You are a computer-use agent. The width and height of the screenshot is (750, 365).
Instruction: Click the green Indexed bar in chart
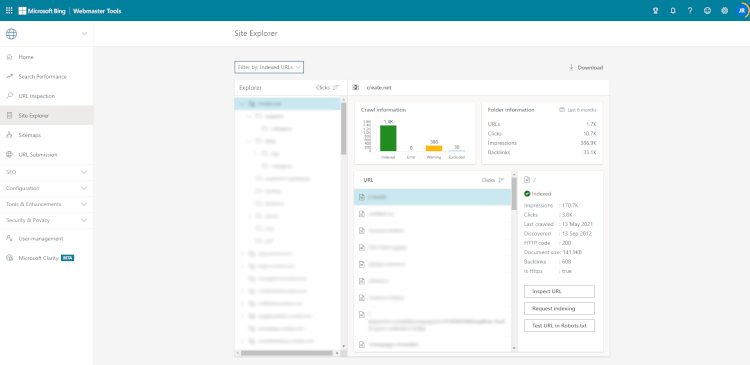pyautogui.click(x=388, y=138)
